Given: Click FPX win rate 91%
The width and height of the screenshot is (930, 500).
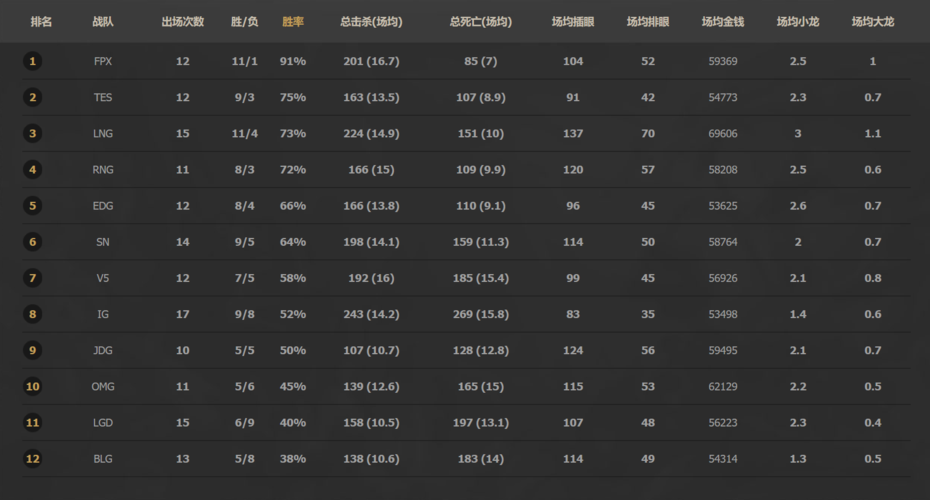Looking at the screenshot, I should (293, 61).
